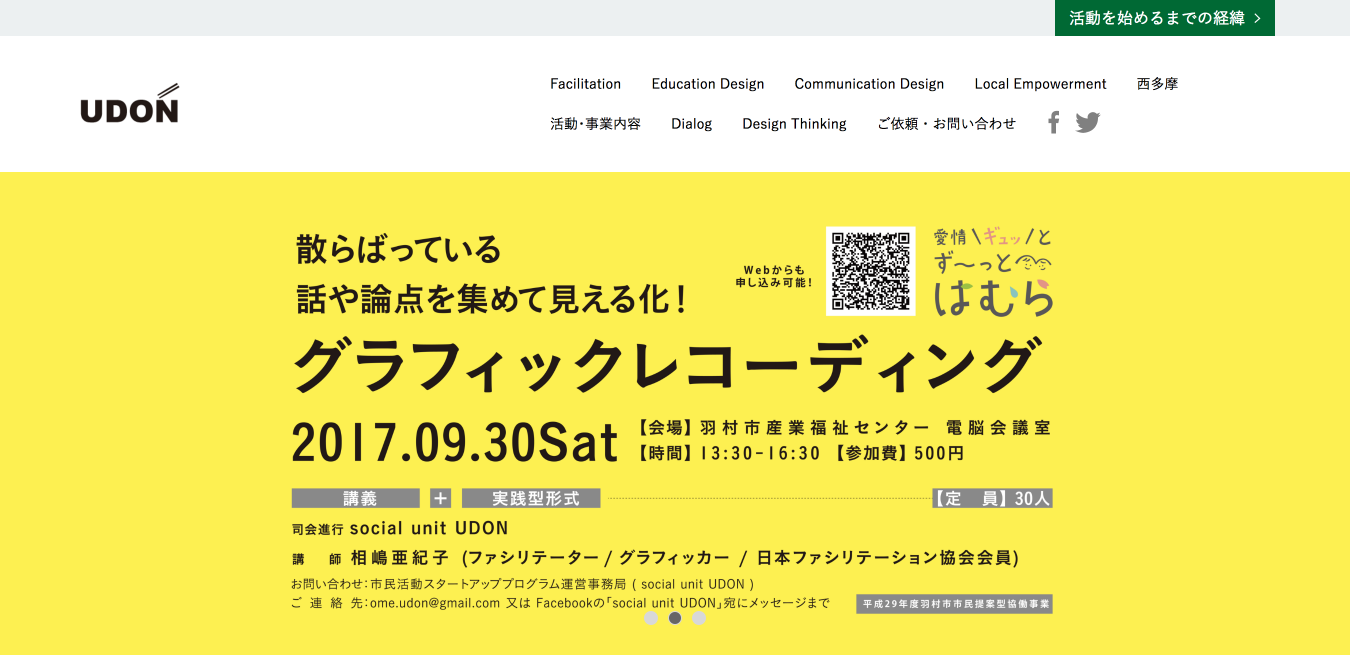The width and height of the screenshot is (1350, 655).
Task: Open 活動・事業内容 in the navigation
Action: 595,124
